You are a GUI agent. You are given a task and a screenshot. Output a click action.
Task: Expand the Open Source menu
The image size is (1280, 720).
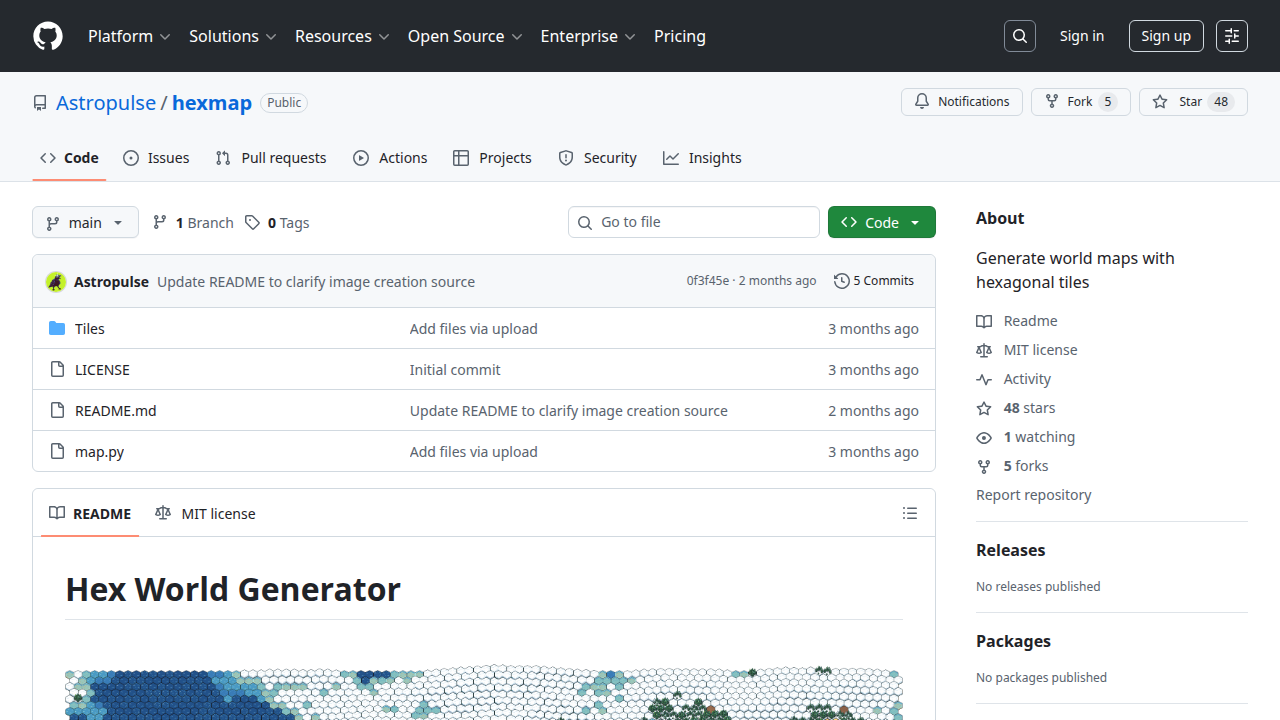click(x=465, y=36)
